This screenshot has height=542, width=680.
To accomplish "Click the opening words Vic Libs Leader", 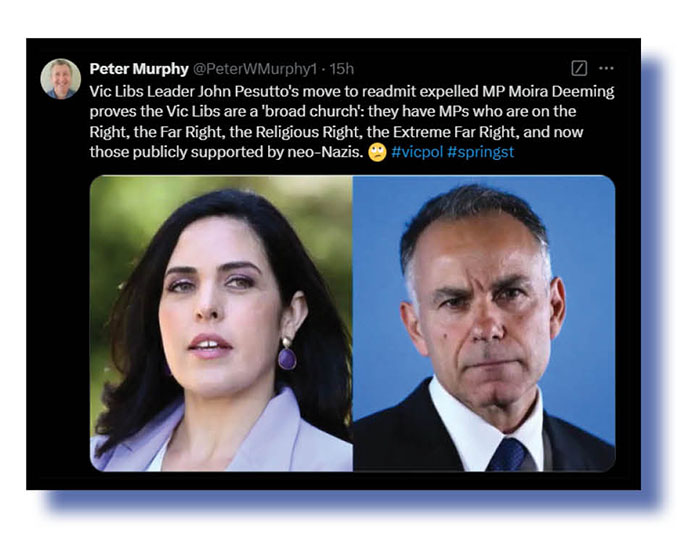I will (142, 91).
